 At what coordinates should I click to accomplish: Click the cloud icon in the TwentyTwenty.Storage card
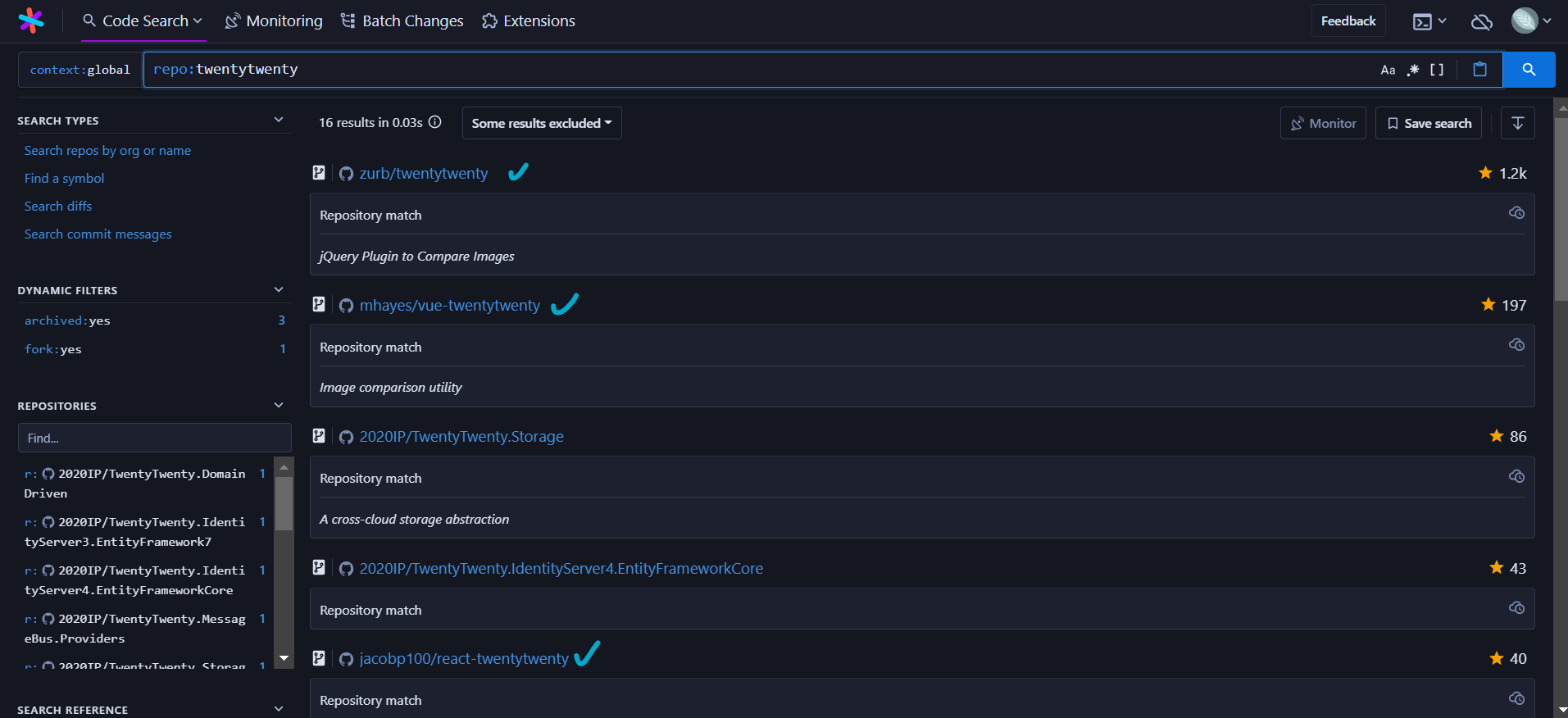pyautogui.click(x=1516, y=476)
